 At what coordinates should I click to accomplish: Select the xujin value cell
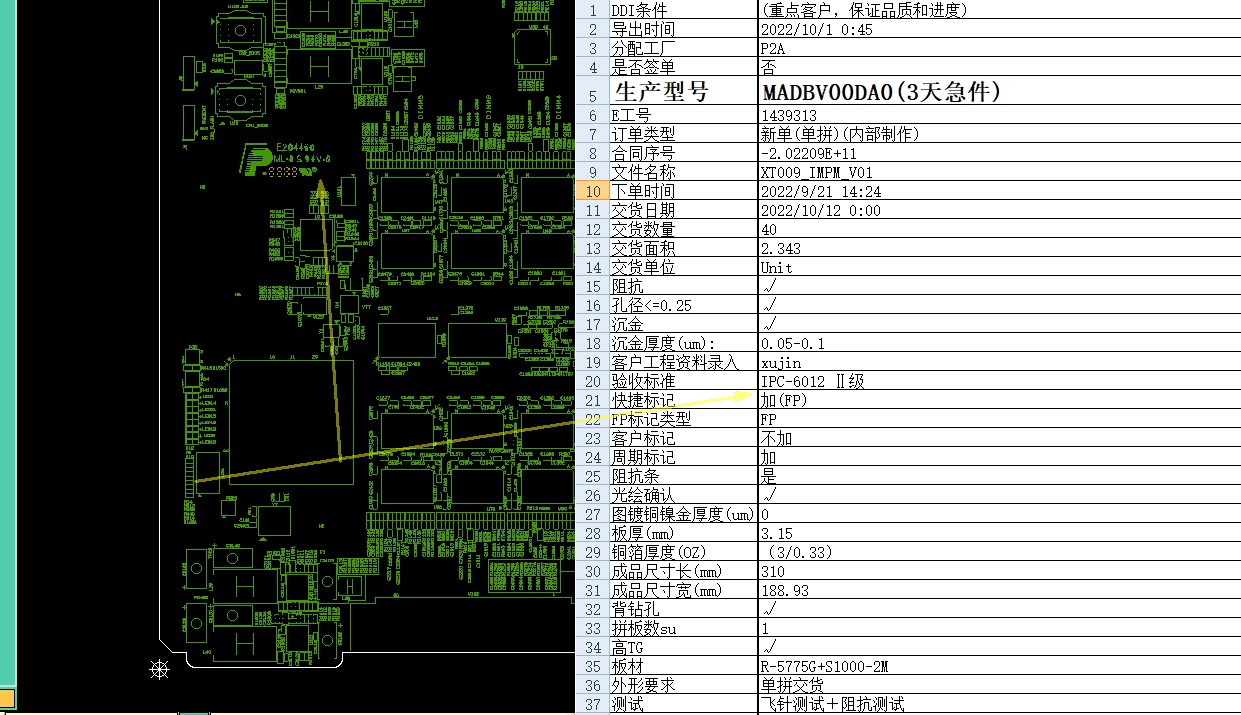point(999,362)
